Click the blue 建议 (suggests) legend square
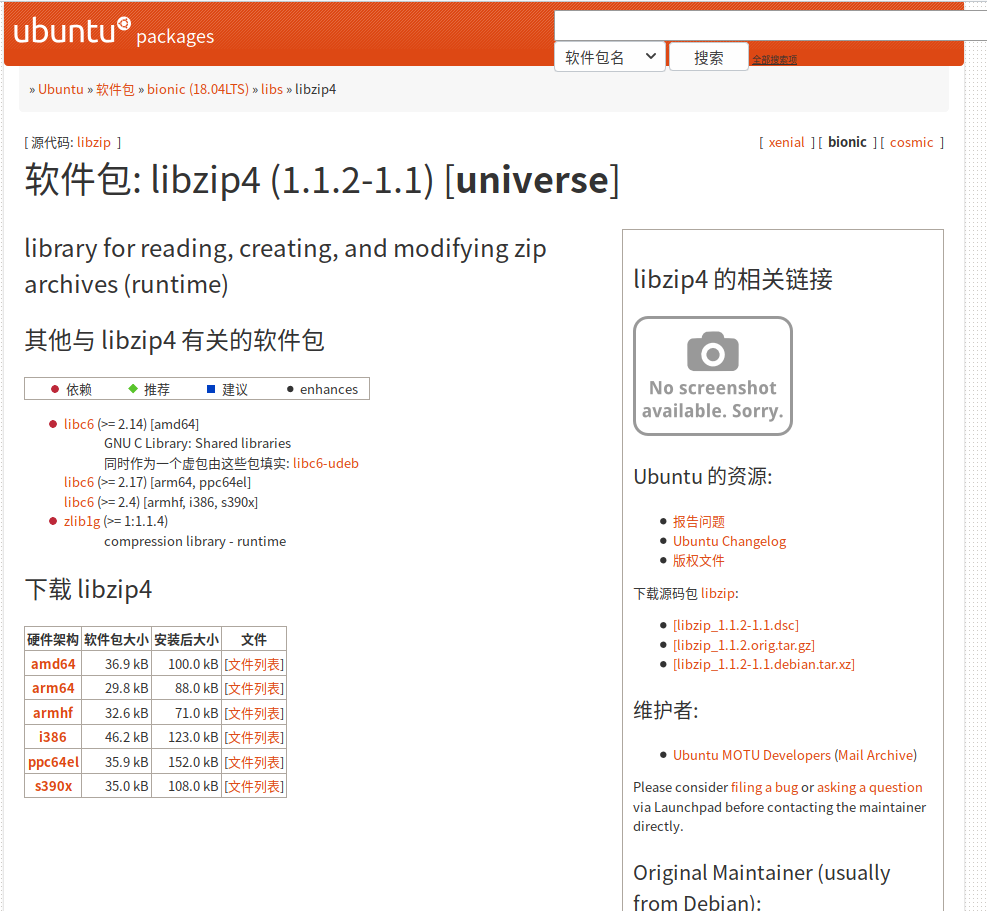 (210, 389)
